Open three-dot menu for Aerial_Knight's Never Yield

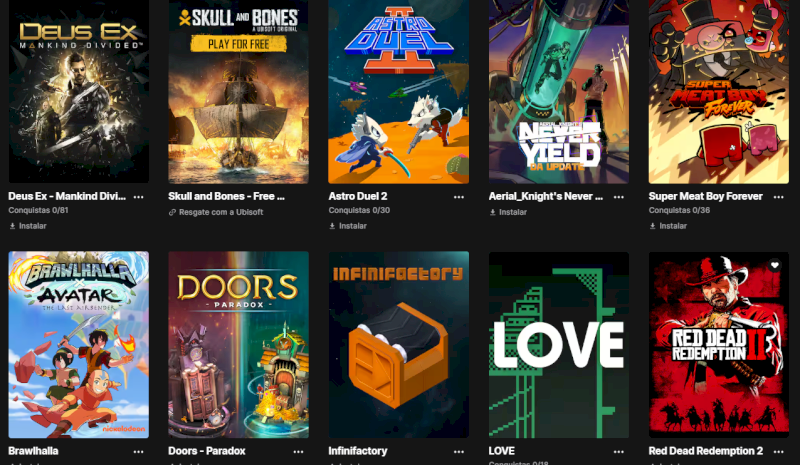click(x=618, y=197)
